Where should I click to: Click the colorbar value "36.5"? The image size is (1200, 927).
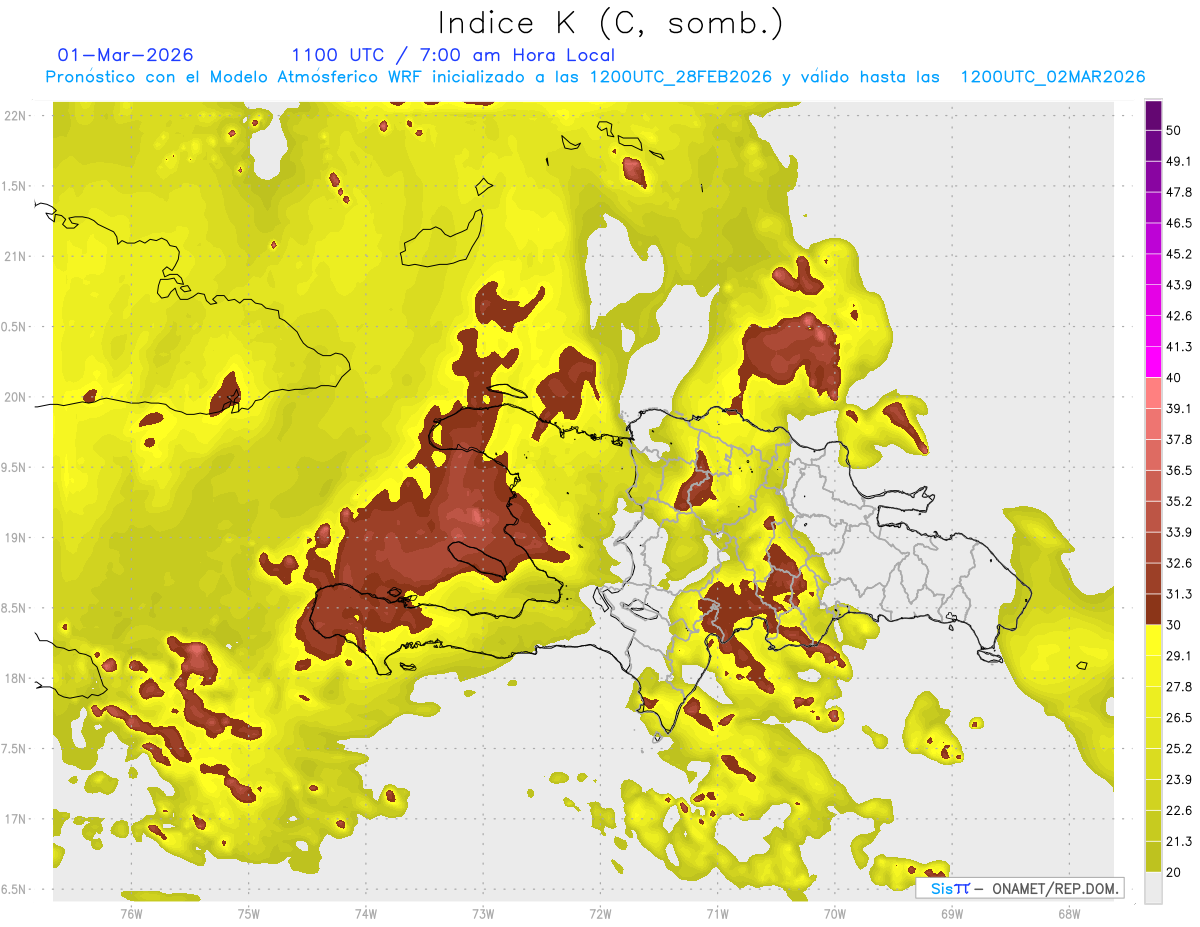1179,470
